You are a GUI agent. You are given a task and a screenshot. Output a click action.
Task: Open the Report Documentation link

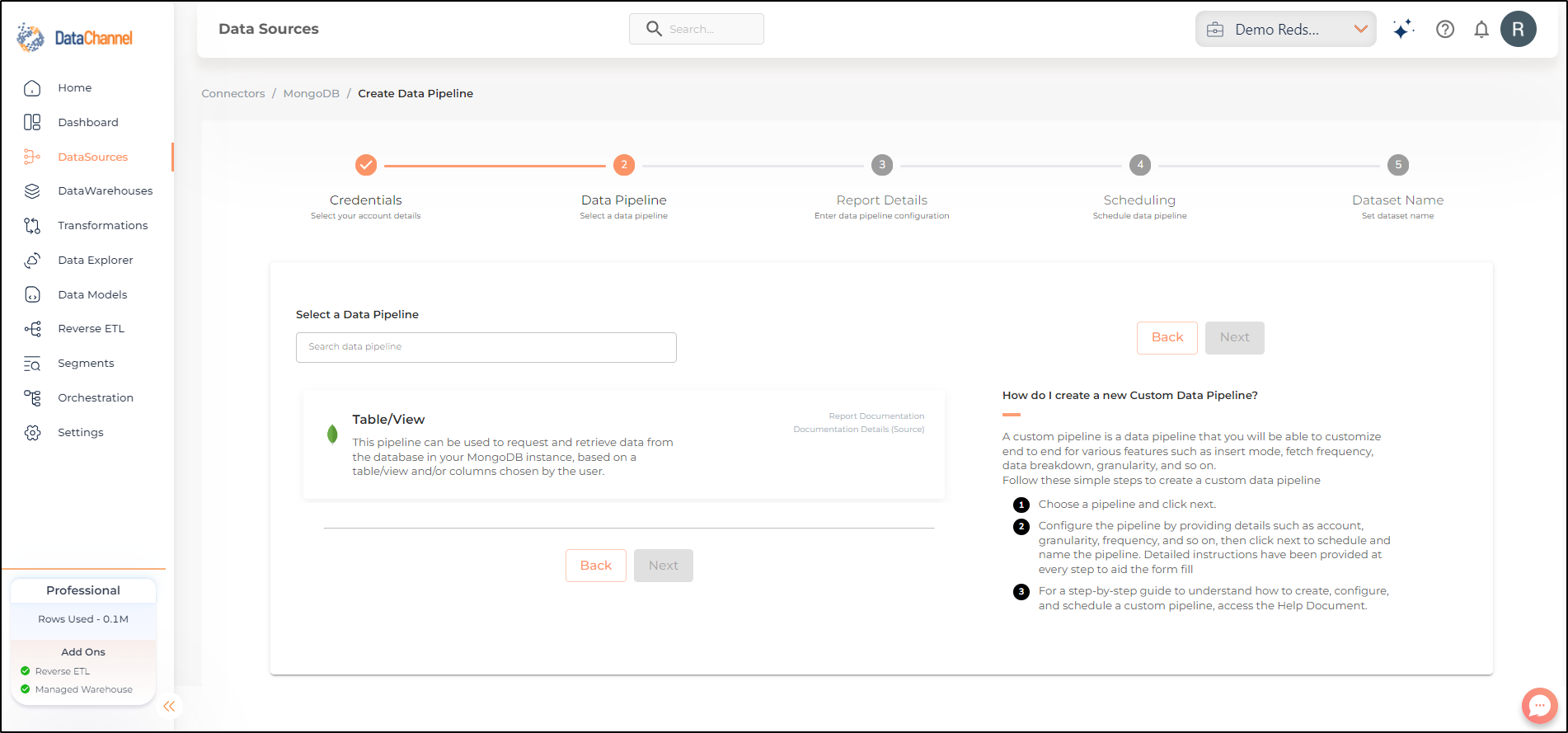click(x=876, y=416)
